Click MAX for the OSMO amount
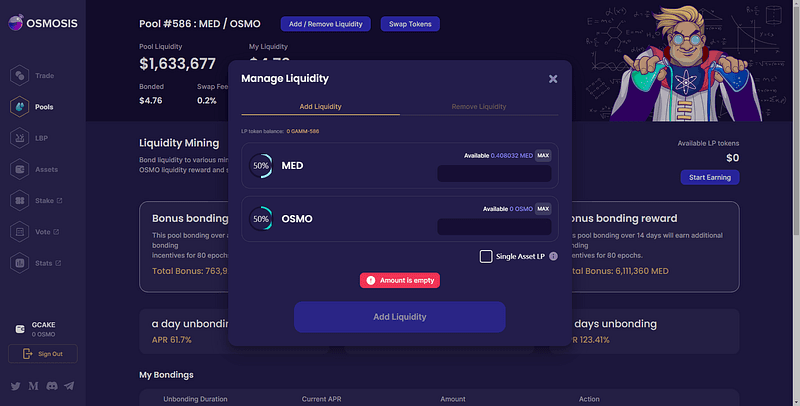Screen dimensions: 800x406 coord(543,209)
